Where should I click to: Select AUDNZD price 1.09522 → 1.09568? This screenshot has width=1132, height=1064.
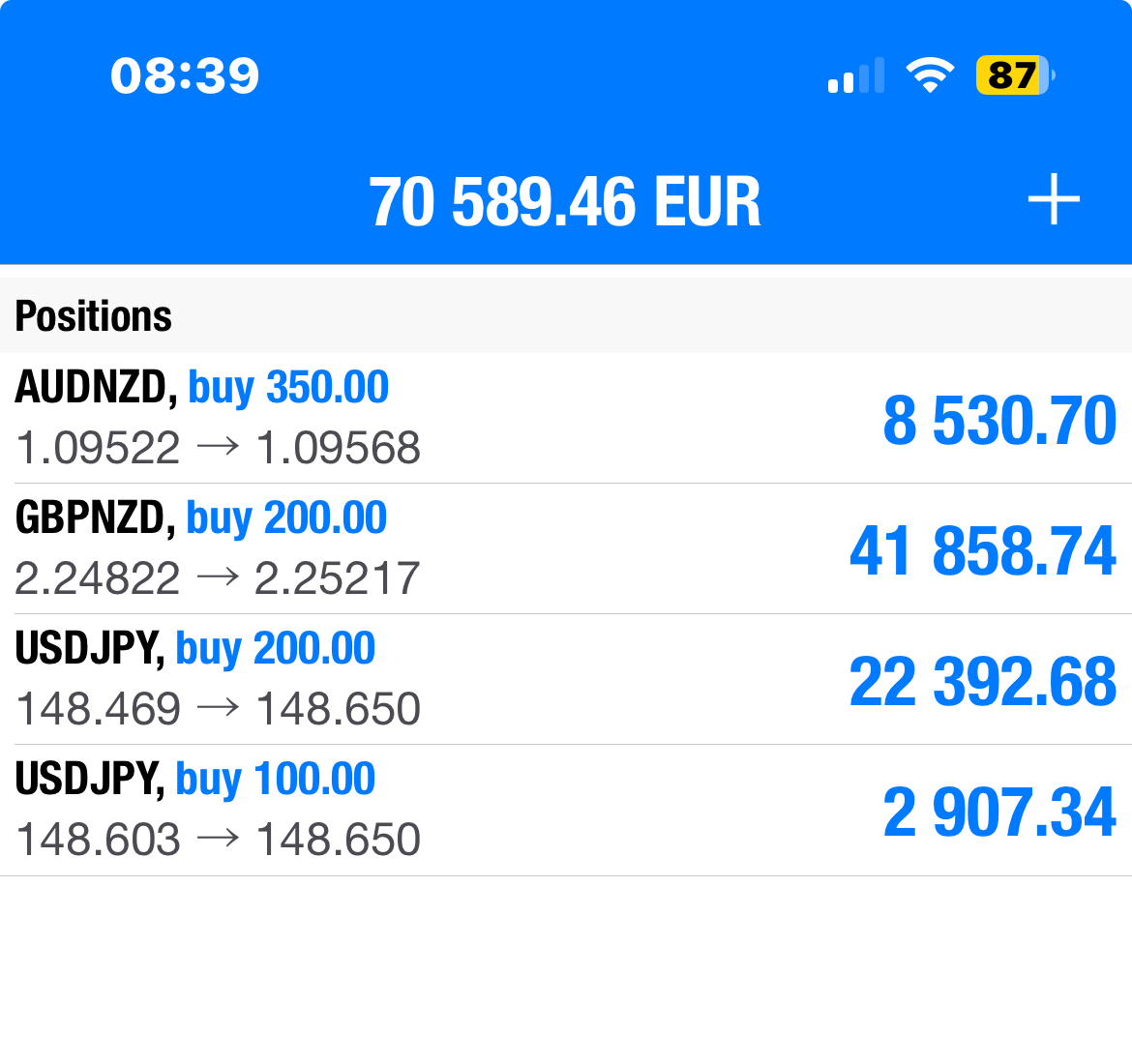tap(218, 448)
